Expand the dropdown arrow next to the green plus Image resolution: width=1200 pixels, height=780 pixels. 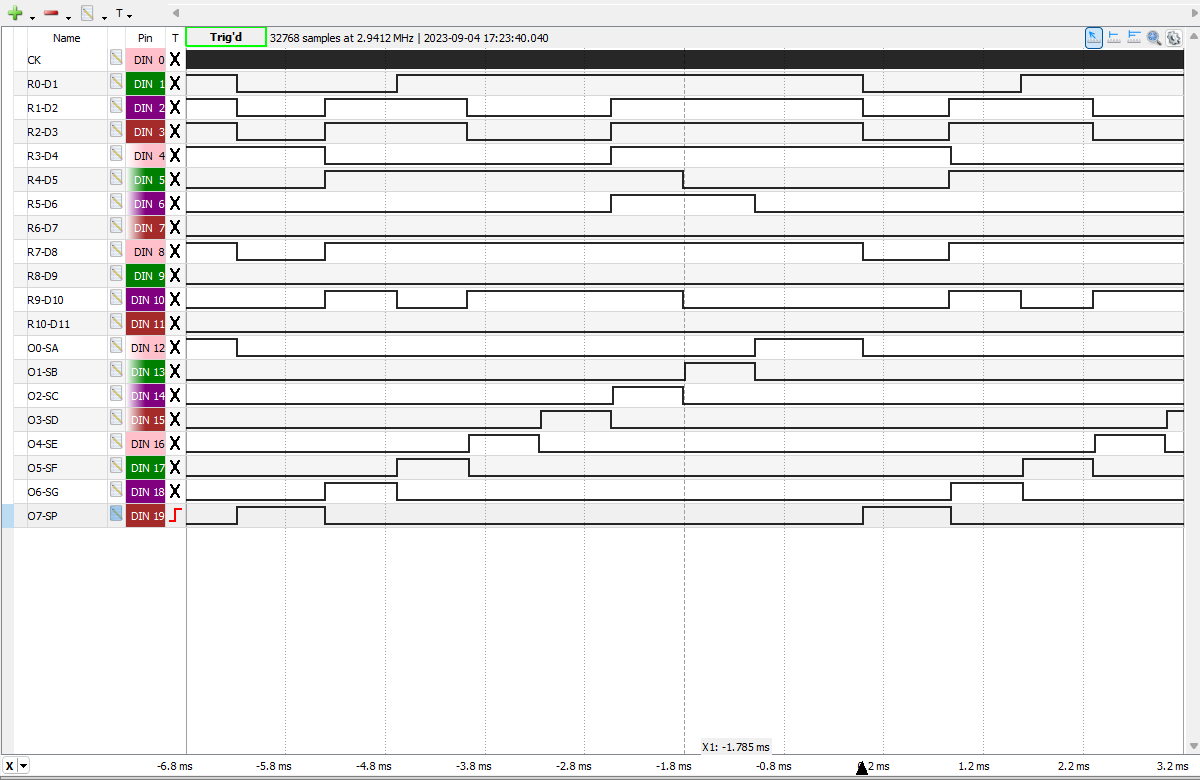tap(32, 16)
